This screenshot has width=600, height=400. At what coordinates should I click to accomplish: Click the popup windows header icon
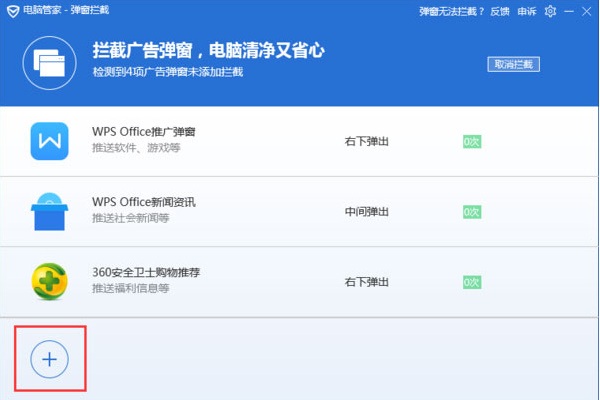pyautogui.click(x=49, y=63)
